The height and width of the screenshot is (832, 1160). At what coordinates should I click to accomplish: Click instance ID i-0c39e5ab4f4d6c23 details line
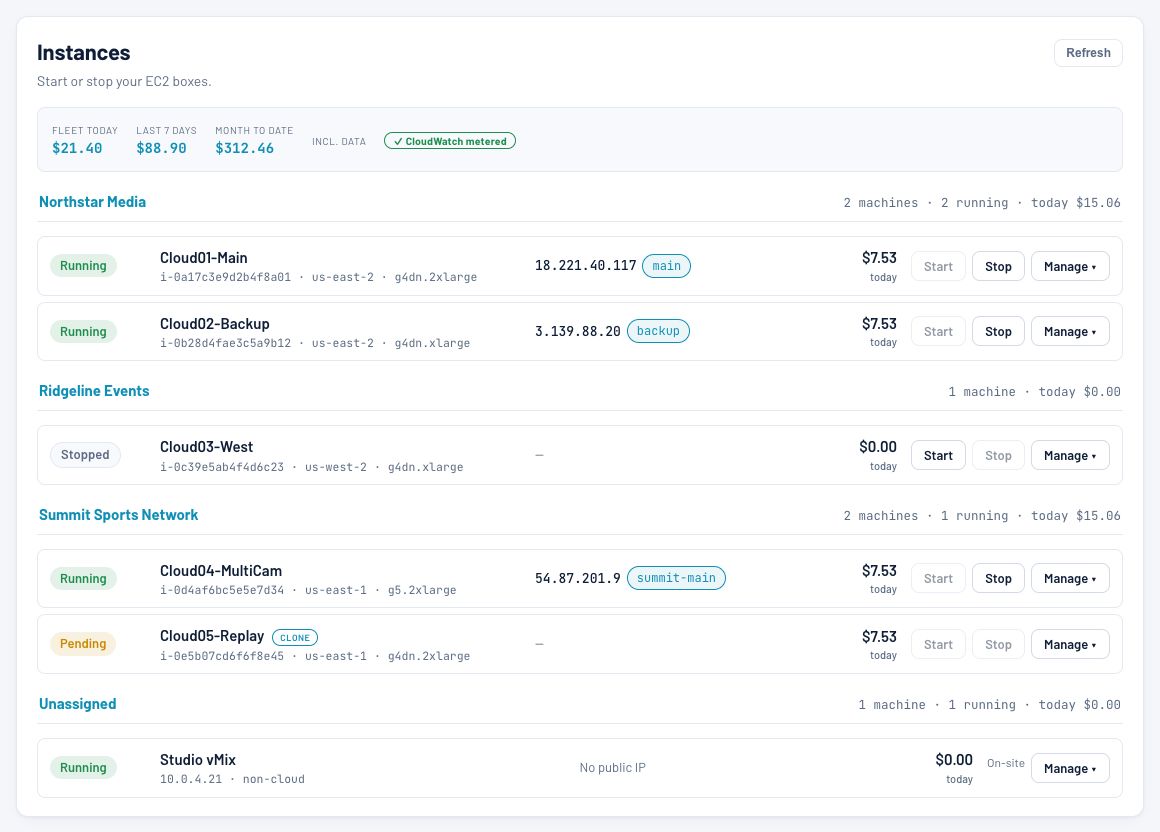(311, 467)
